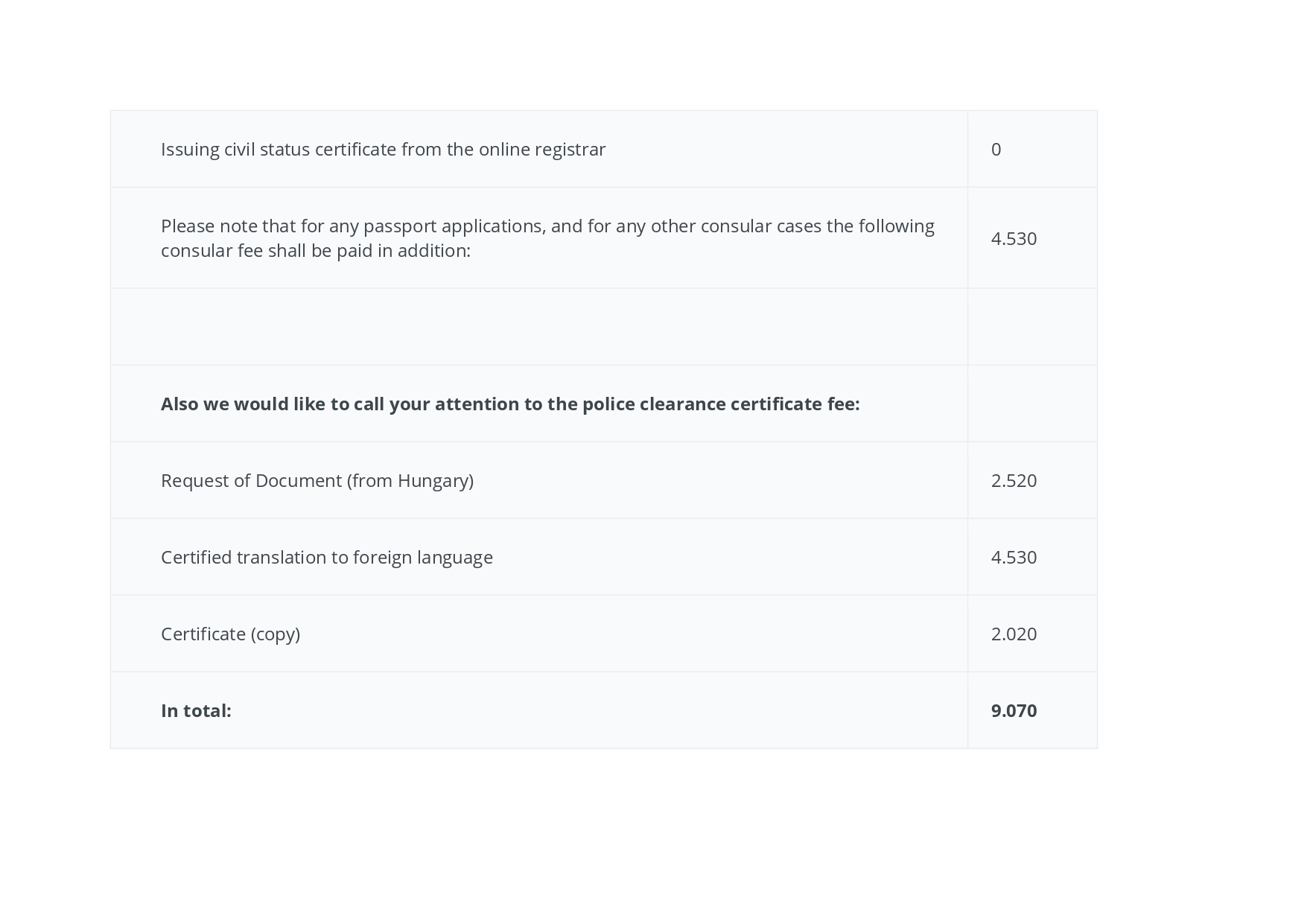This screenshot has width=1307, height=924.
Task: Click the 4.530 fee beside passport note
Action: [1014, 238]
